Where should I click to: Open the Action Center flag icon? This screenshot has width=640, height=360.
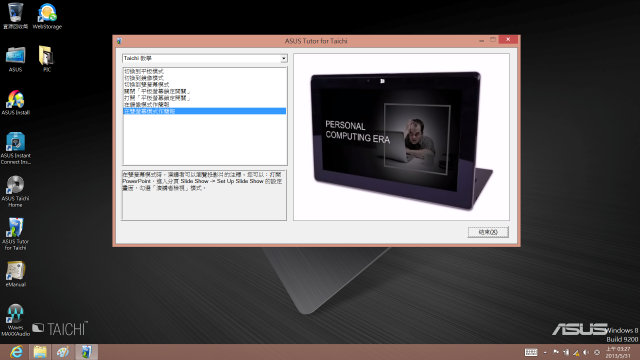click(556, 352)
